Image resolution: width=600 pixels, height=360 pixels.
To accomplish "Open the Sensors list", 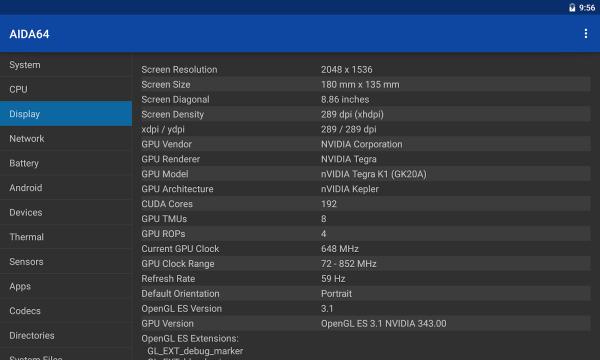I will pos(66,262).
